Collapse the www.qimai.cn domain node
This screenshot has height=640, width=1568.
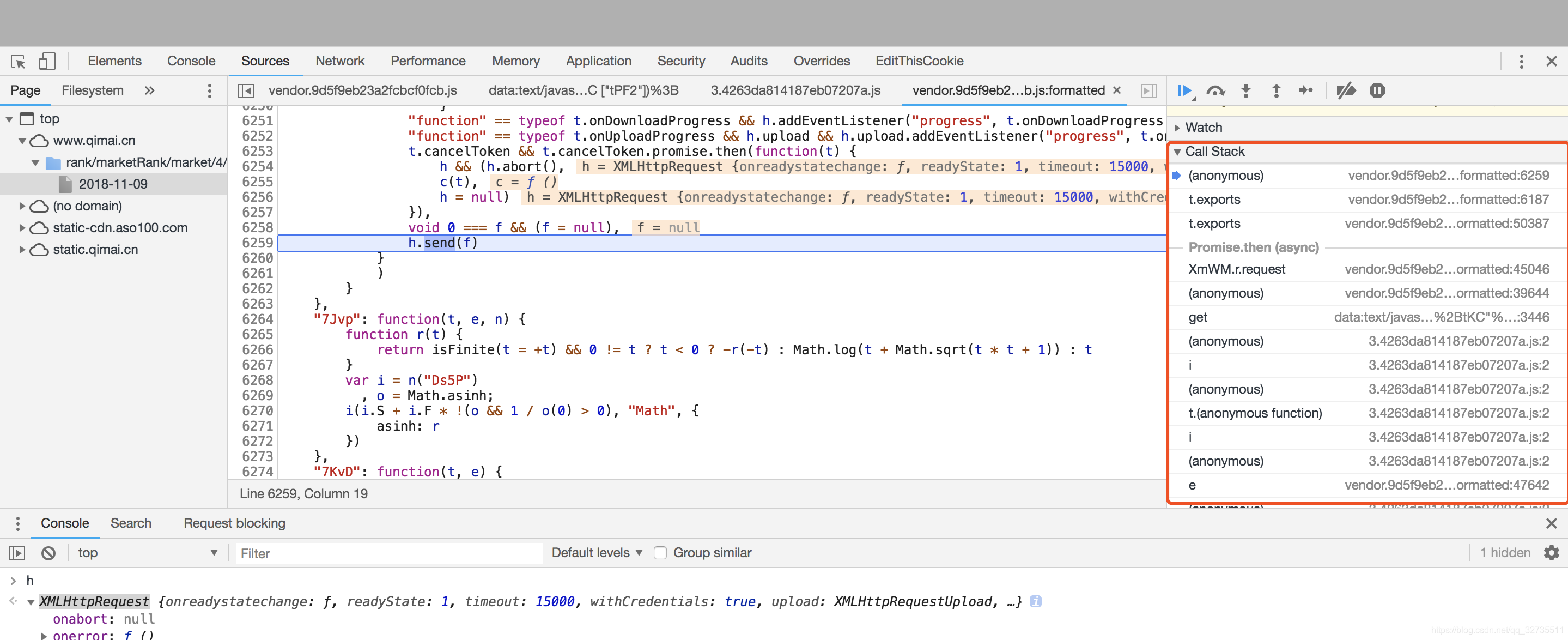coord(22,141)
